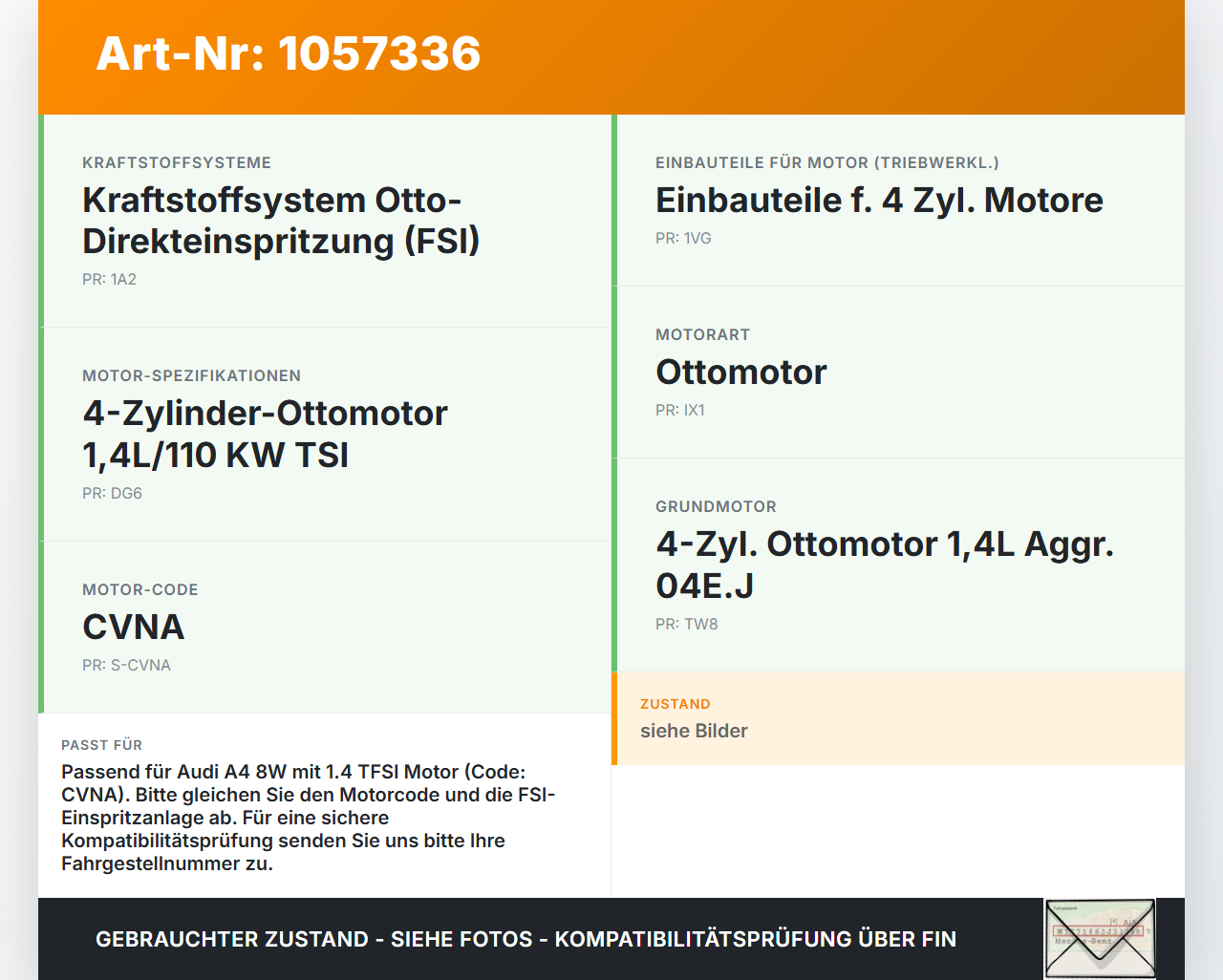The image size is (1223, 980).
Task: Click Kraftstoffsystem Otto-Direkteinspritzung (FSI) title
Action: point(281,221)
